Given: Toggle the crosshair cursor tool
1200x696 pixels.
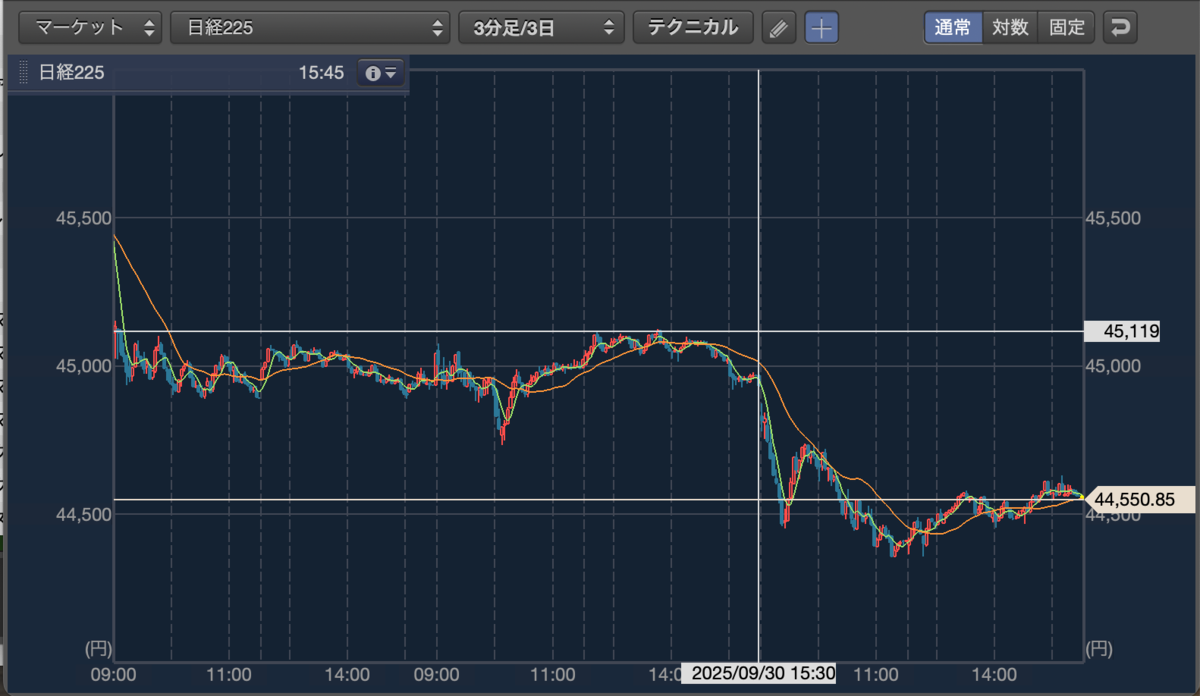Looking at the screenshot, I should tap(822, 28).
